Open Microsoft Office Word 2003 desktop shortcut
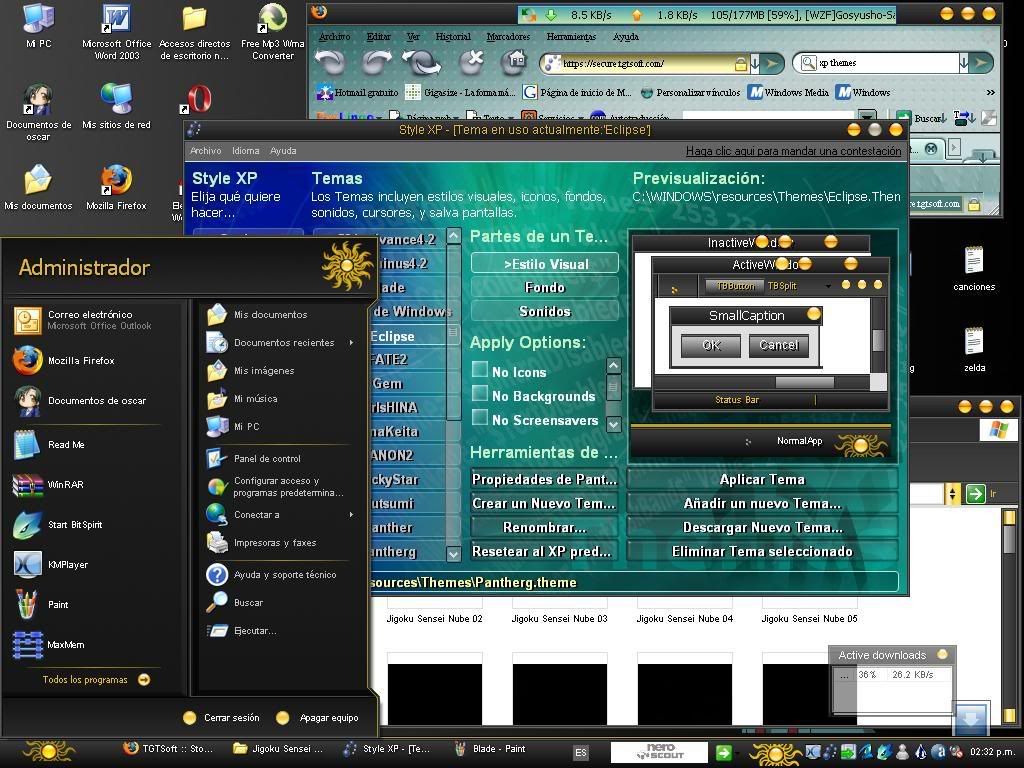 pyautogui.click(x=116, y=31)
